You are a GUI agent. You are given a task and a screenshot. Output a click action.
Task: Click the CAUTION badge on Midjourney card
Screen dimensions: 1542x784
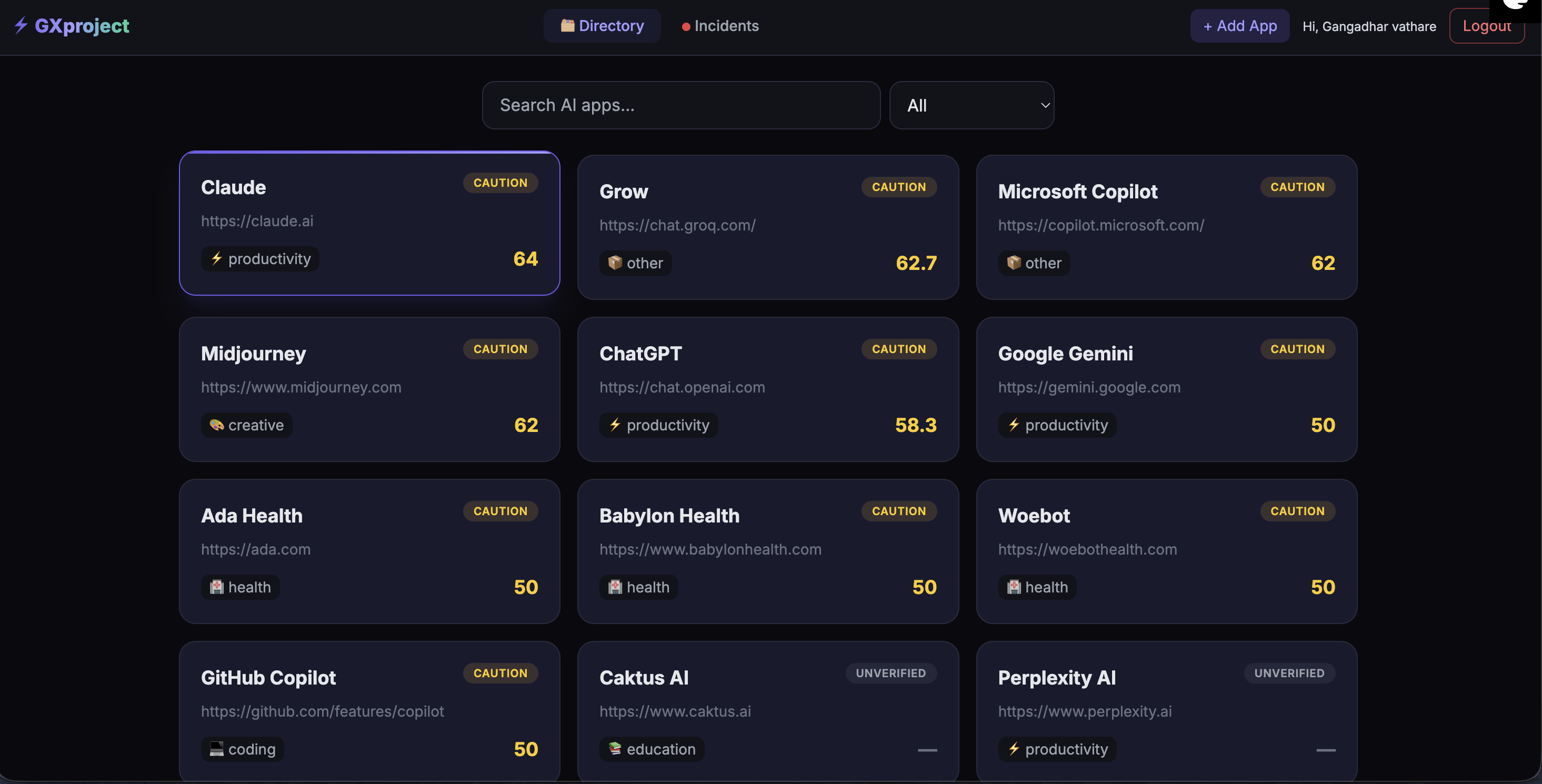point(500,349)
